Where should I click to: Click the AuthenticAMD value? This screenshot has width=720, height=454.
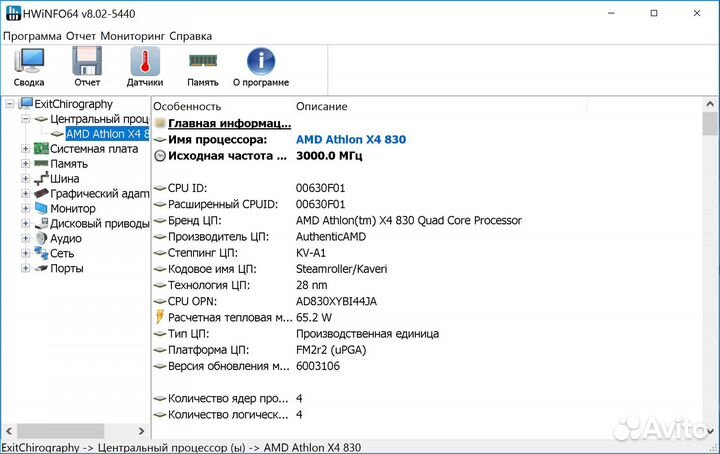[331, 237]
